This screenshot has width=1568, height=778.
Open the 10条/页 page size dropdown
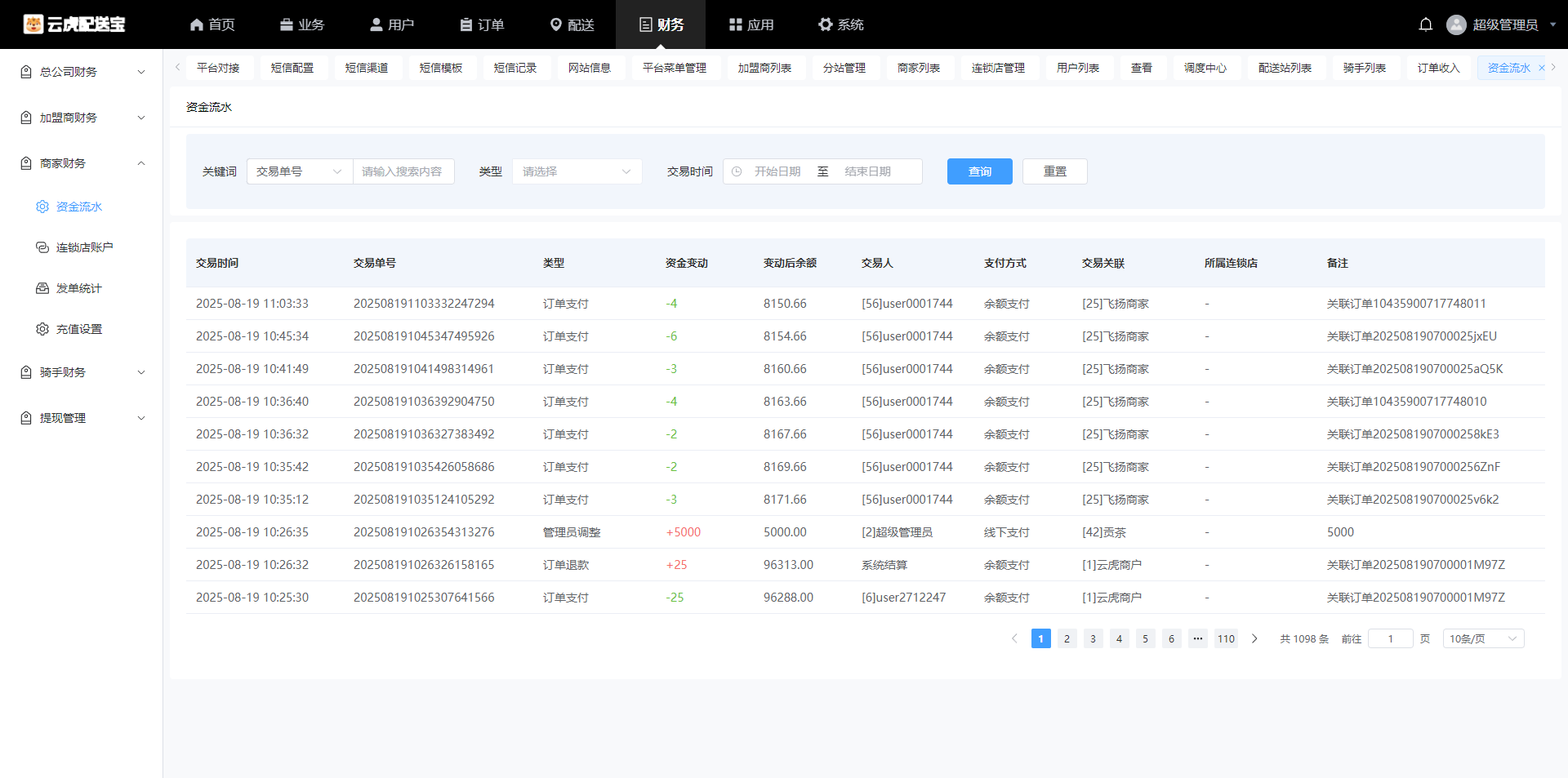(1483, 638)
